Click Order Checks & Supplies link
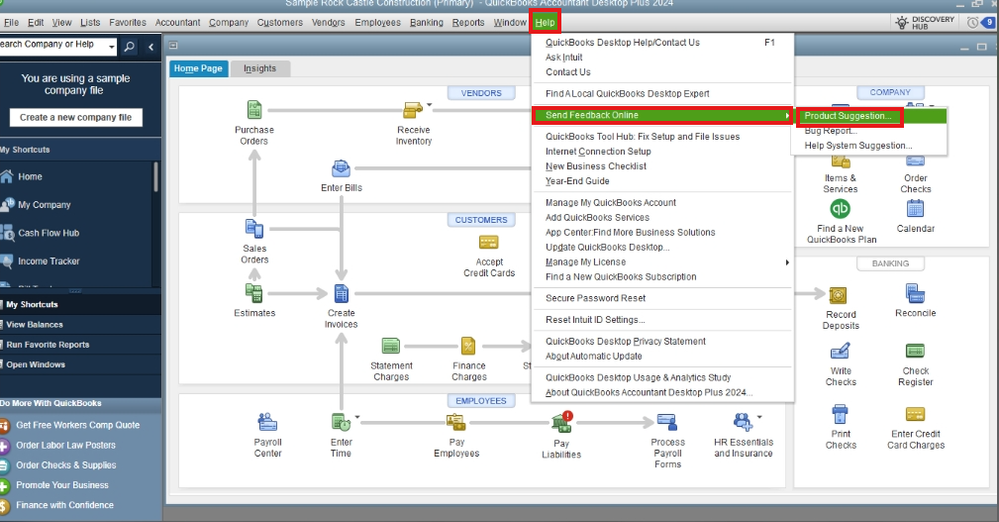 pos(66,465)
